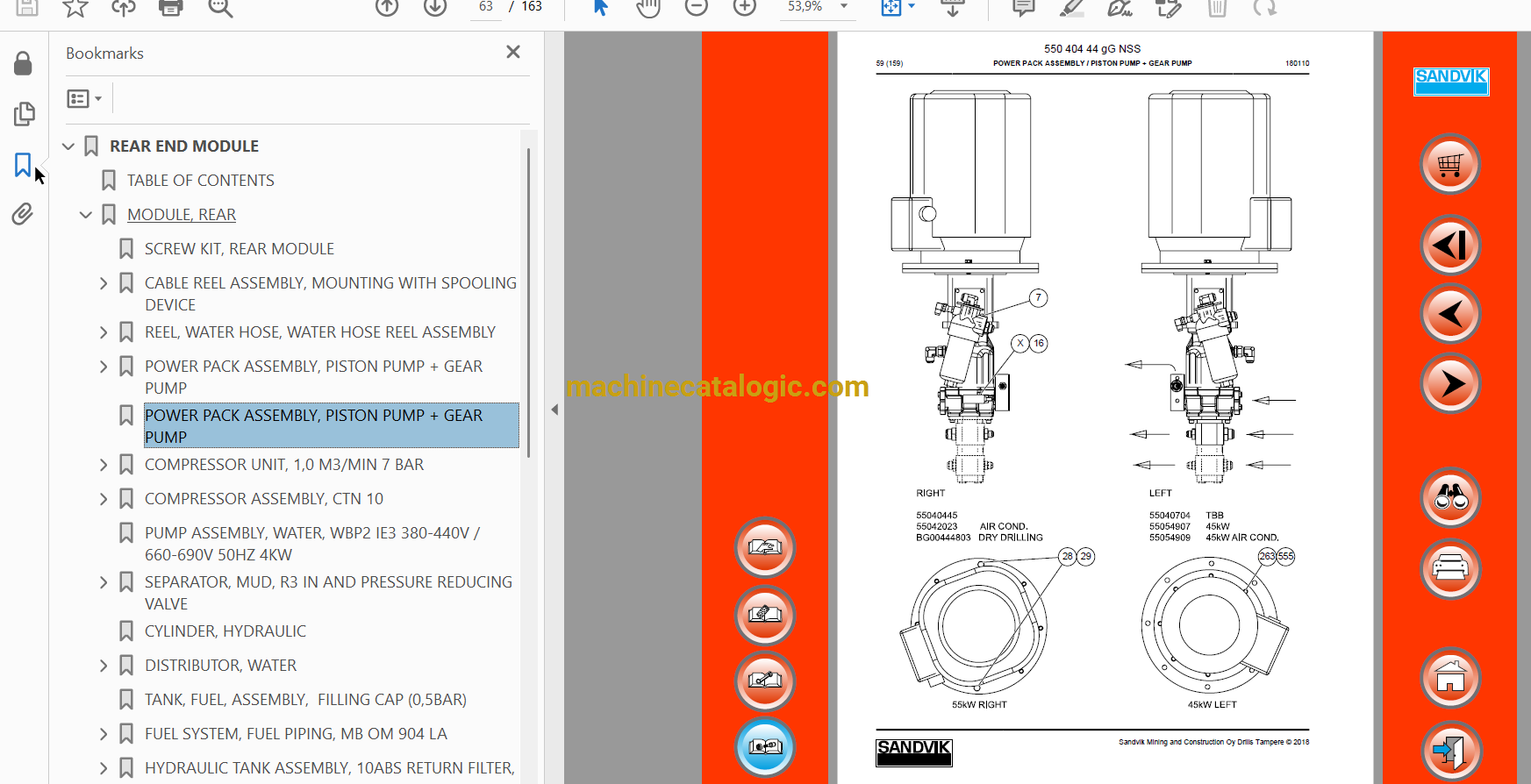This screenshot has height=784, width=1531.
Task: Zoom in with the plus button
Action: pos(745,7)
